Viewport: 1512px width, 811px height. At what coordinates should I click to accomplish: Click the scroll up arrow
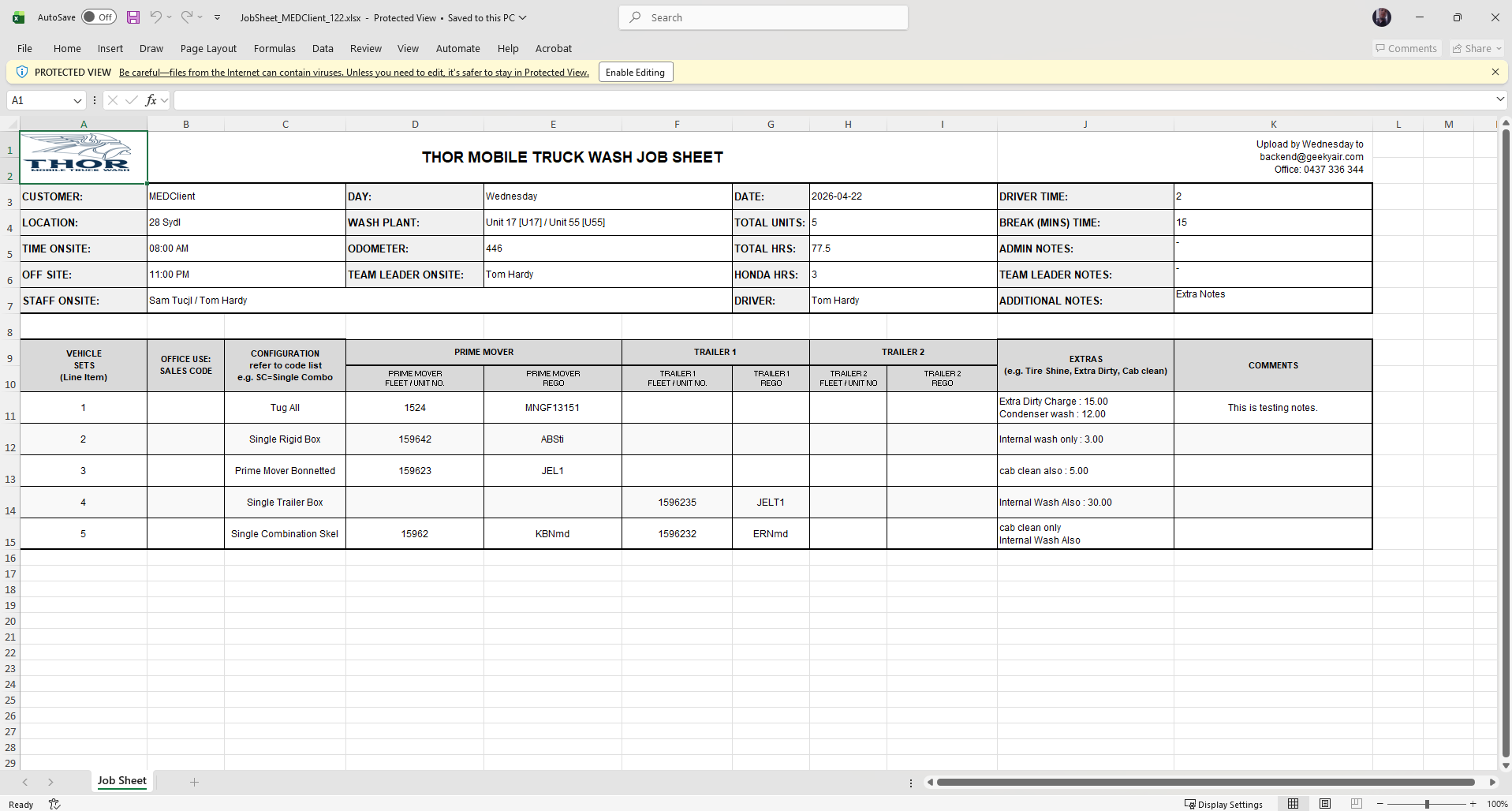1506,123
